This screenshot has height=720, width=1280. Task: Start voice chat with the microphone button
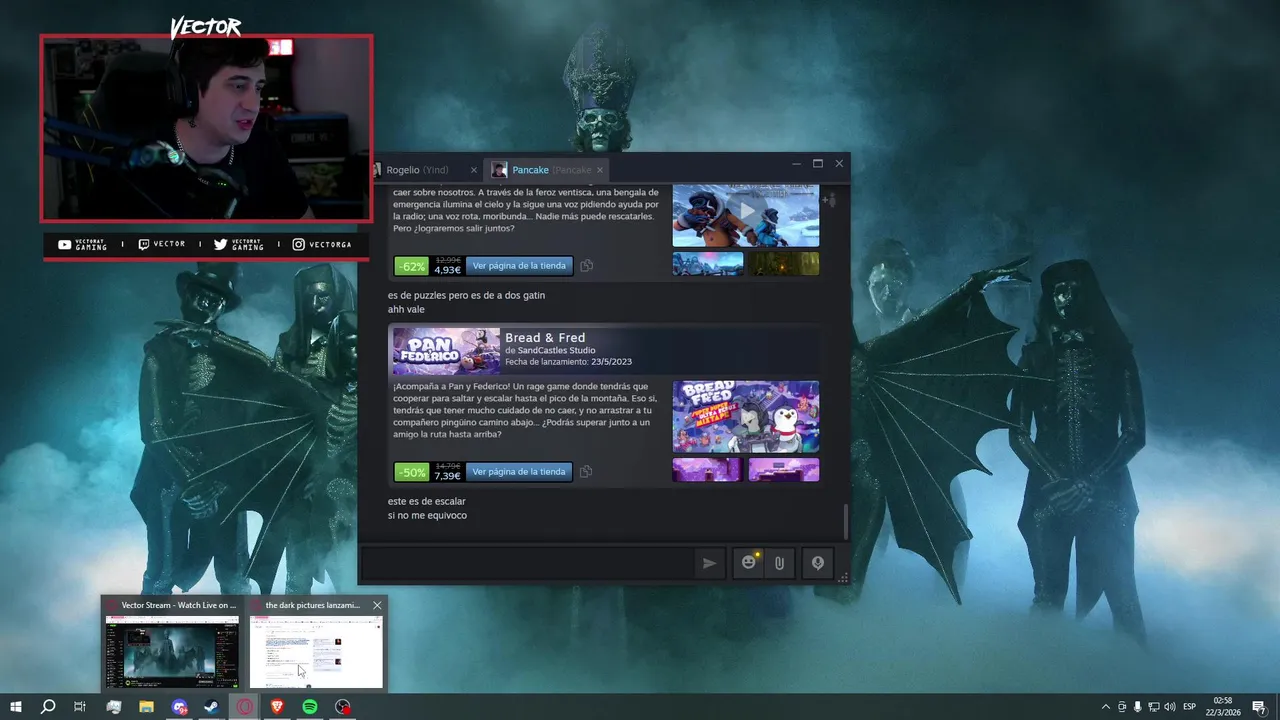pos(818,563)
